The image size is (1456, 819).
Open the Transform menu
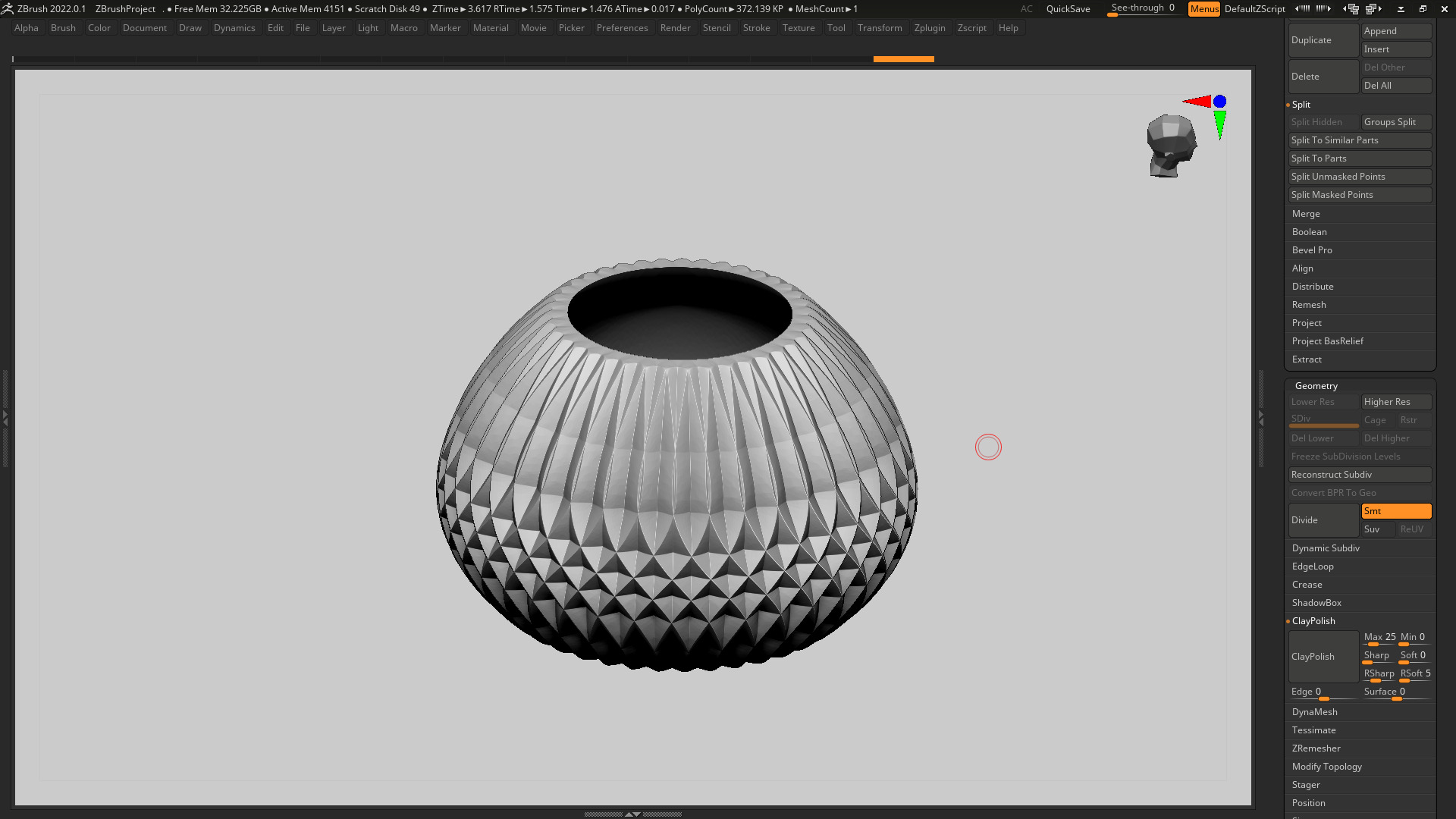click(880, 28)
